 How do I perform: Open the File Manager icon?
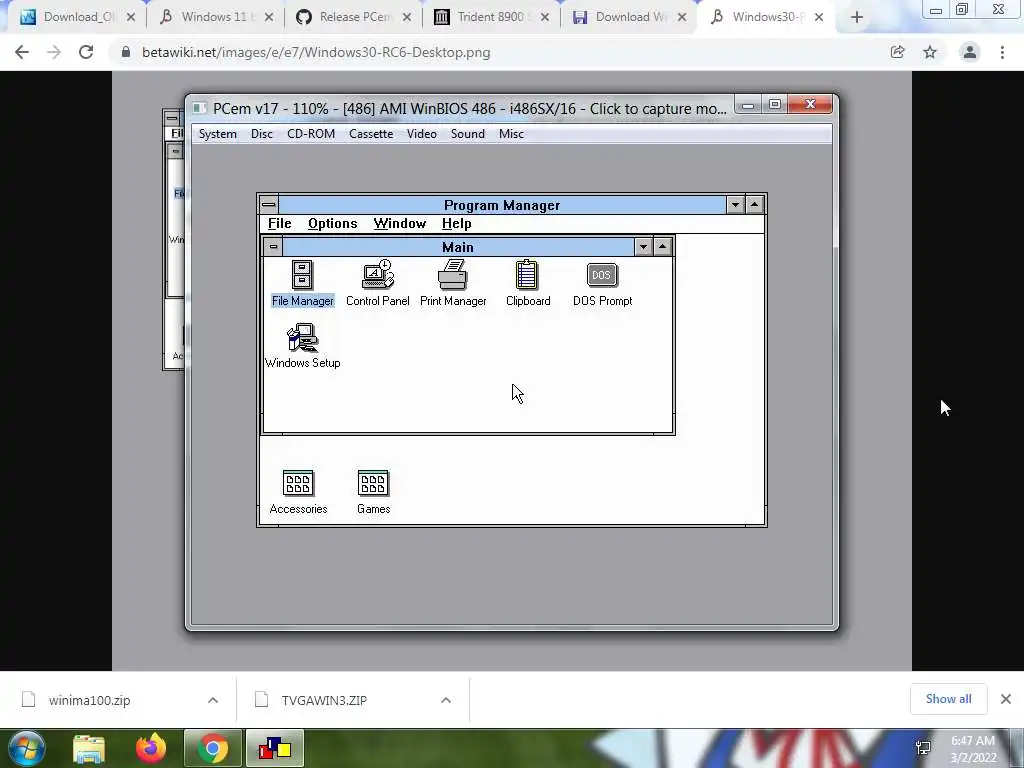click(302, 283)
